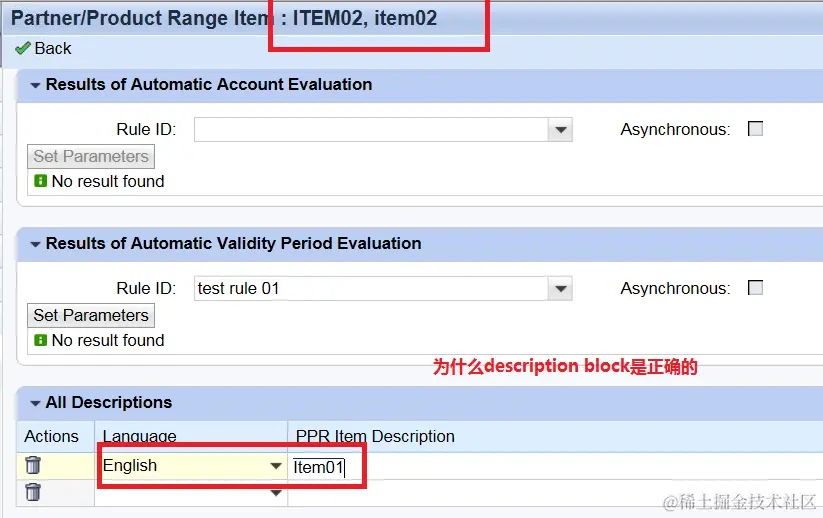Click the info icon in Validity Period result
The height and width of the screenshot is (518, 823).
[x=40, y=340]
